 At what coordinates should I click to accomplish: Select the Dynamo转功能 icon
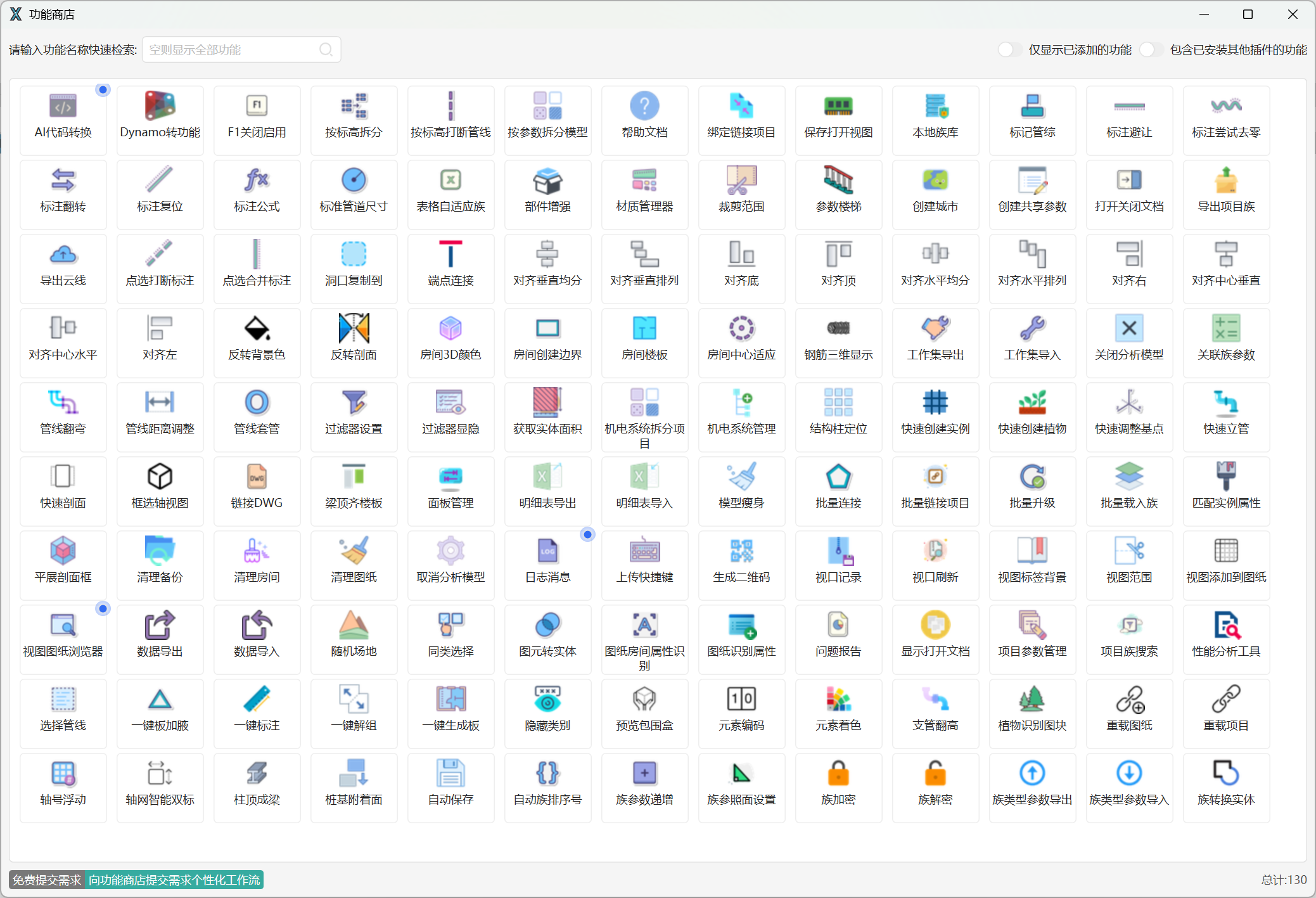[160, 105]
